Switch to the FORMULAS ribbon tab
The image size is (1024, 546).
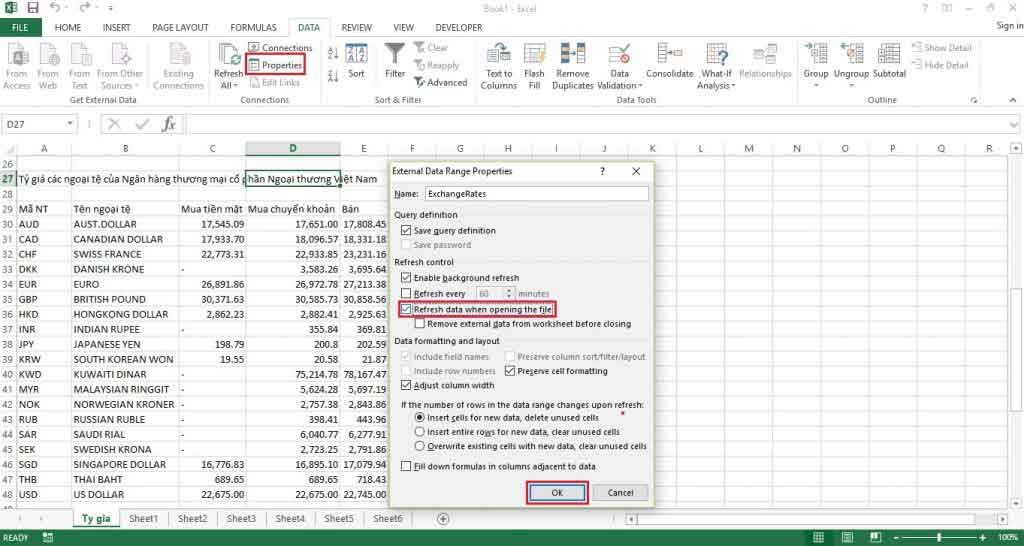point(253,27)
